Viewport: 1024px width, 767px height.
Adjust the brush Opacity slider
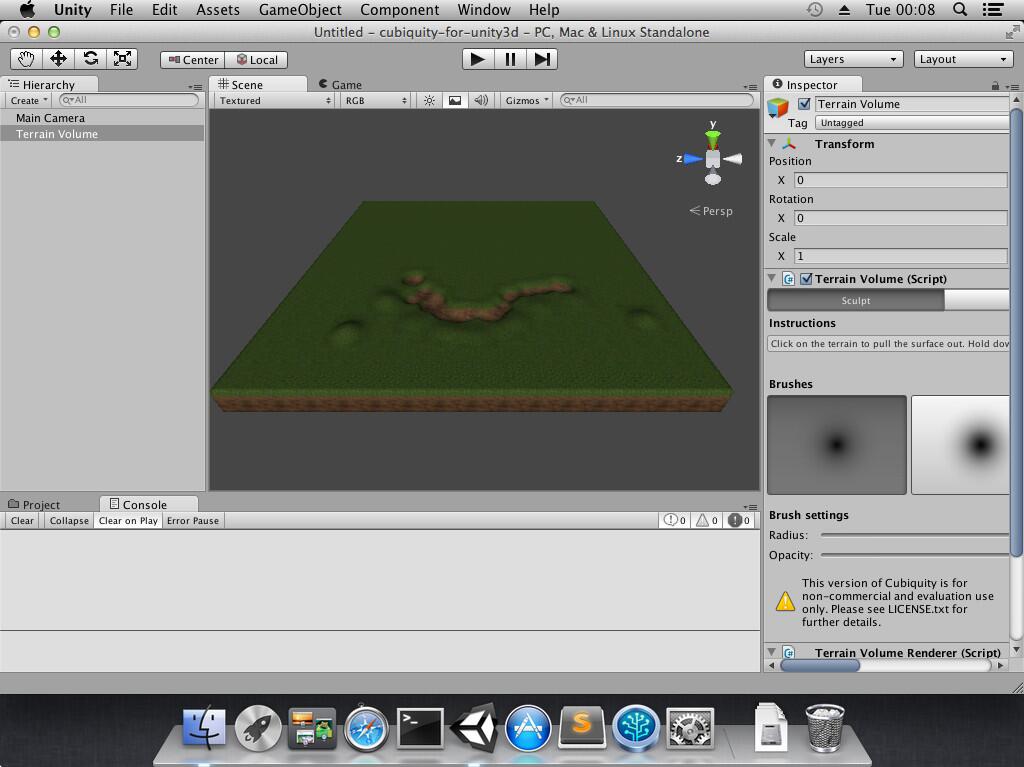tap(915, 555)
